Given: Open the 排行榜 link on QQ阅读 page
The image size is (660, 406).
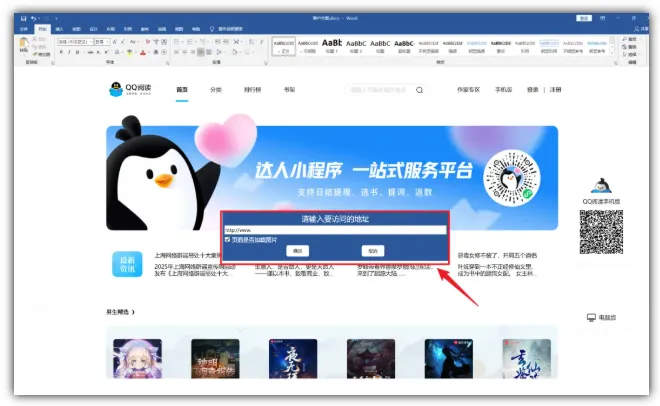Looking at the screenshot, I should click(253, 90).
